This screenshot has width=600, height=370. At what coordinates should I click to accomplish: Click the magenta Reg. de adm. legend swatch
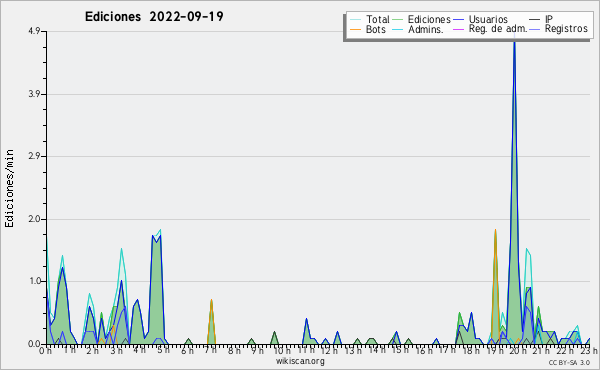coord(458,29)
